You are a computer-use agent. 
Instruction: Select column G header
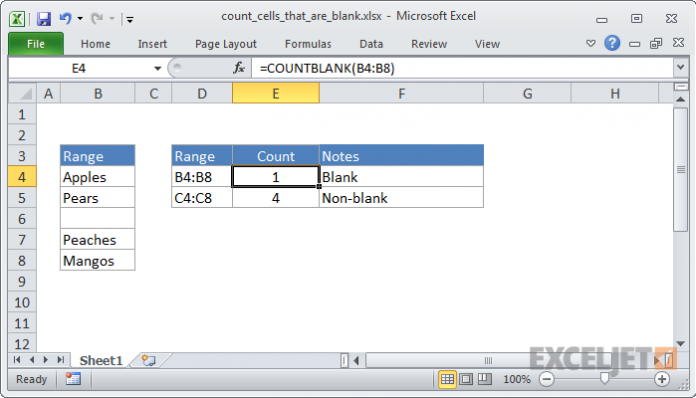pos(527,94)
